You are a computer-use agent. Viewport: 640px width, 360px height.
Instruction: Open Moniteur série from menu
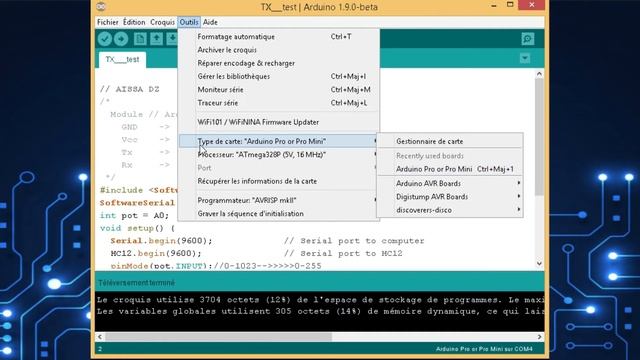click(x=278, y=89)
